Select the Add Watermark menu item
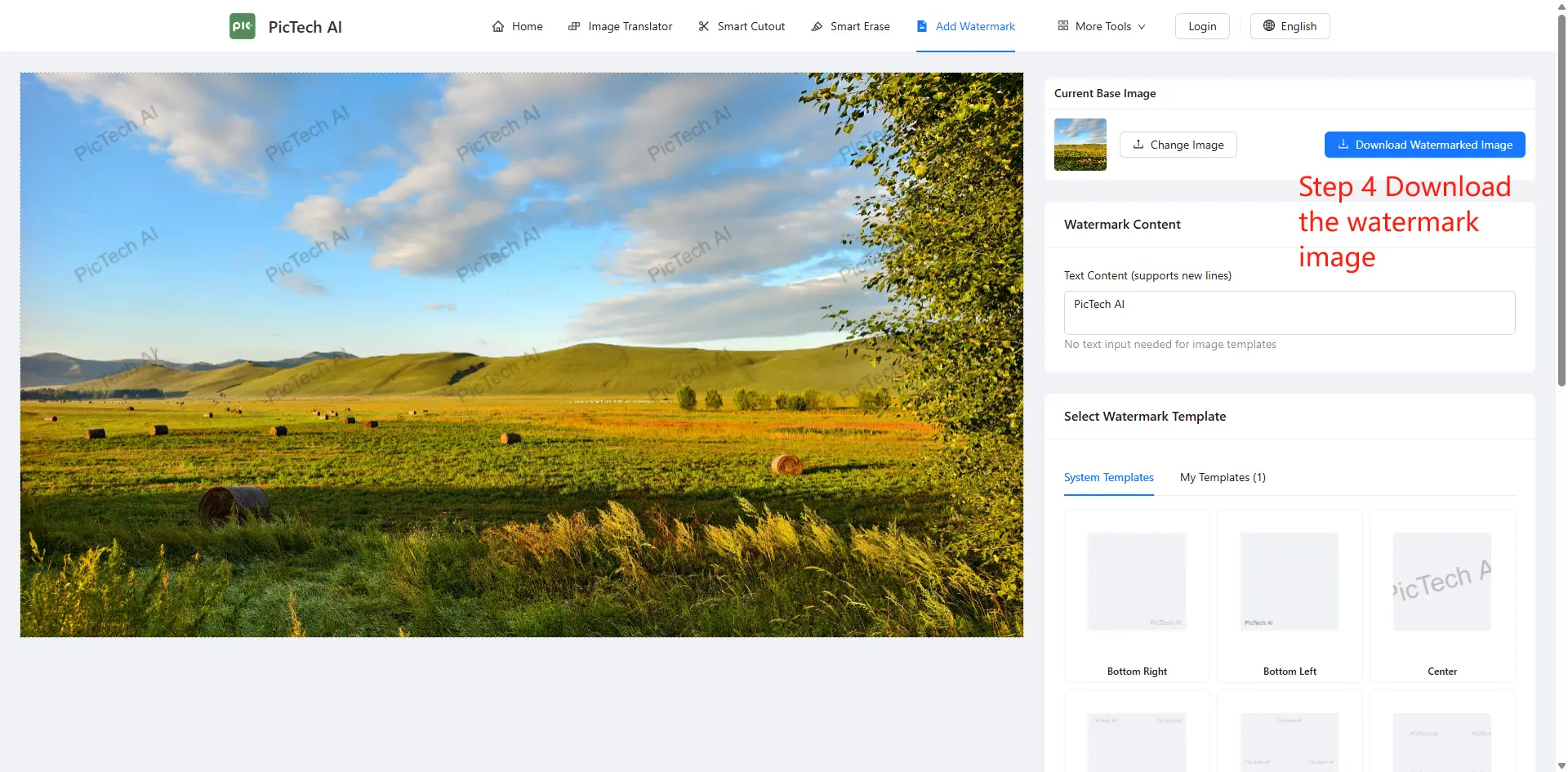This screenshot has height=772, width=1568. tap(965, 26)
